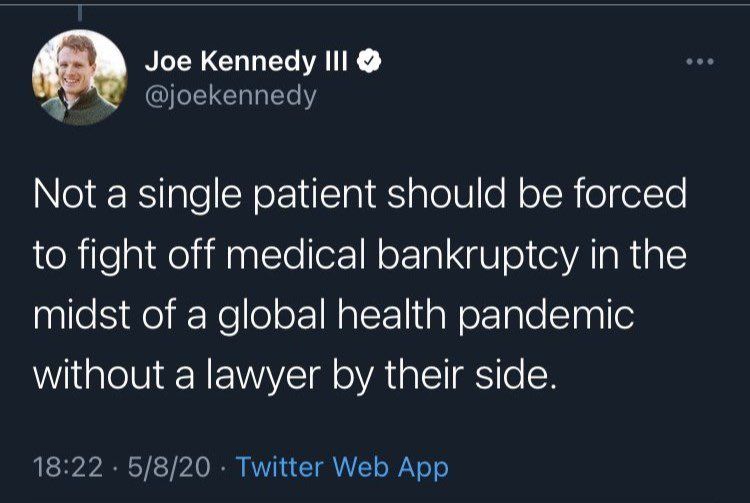Click the 18:22 timestamp
This screenshot has width=750, height=503.
pyautogui.click(x=65, y=466)
